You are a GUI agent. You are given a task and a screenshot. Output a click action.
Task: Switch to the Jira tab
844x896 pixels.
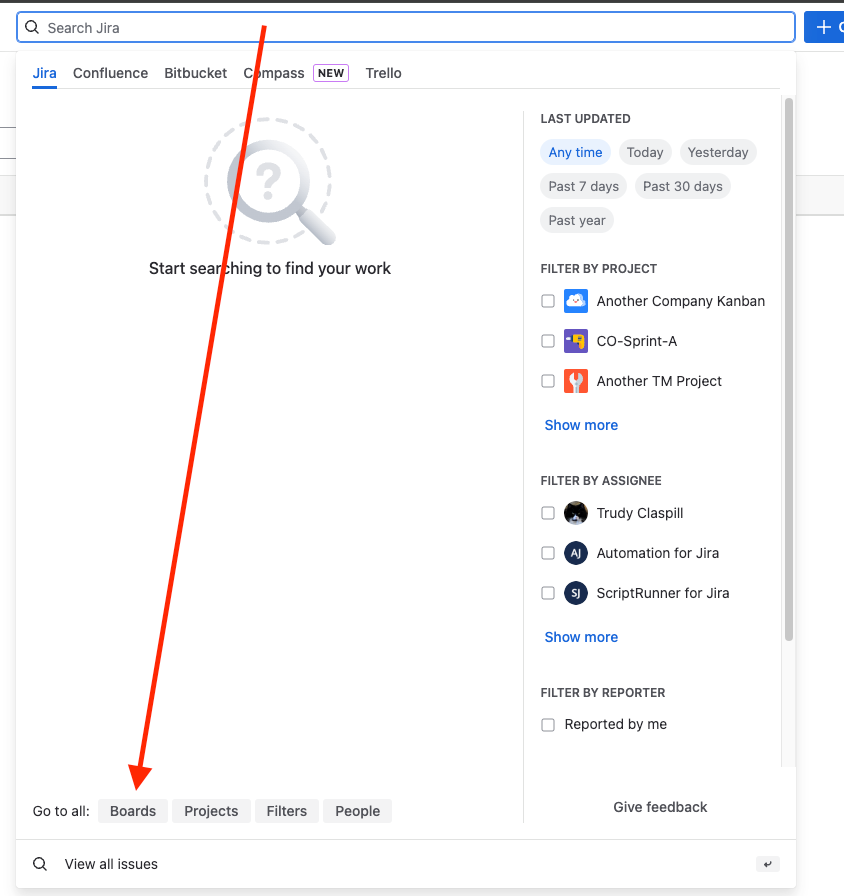44,73
